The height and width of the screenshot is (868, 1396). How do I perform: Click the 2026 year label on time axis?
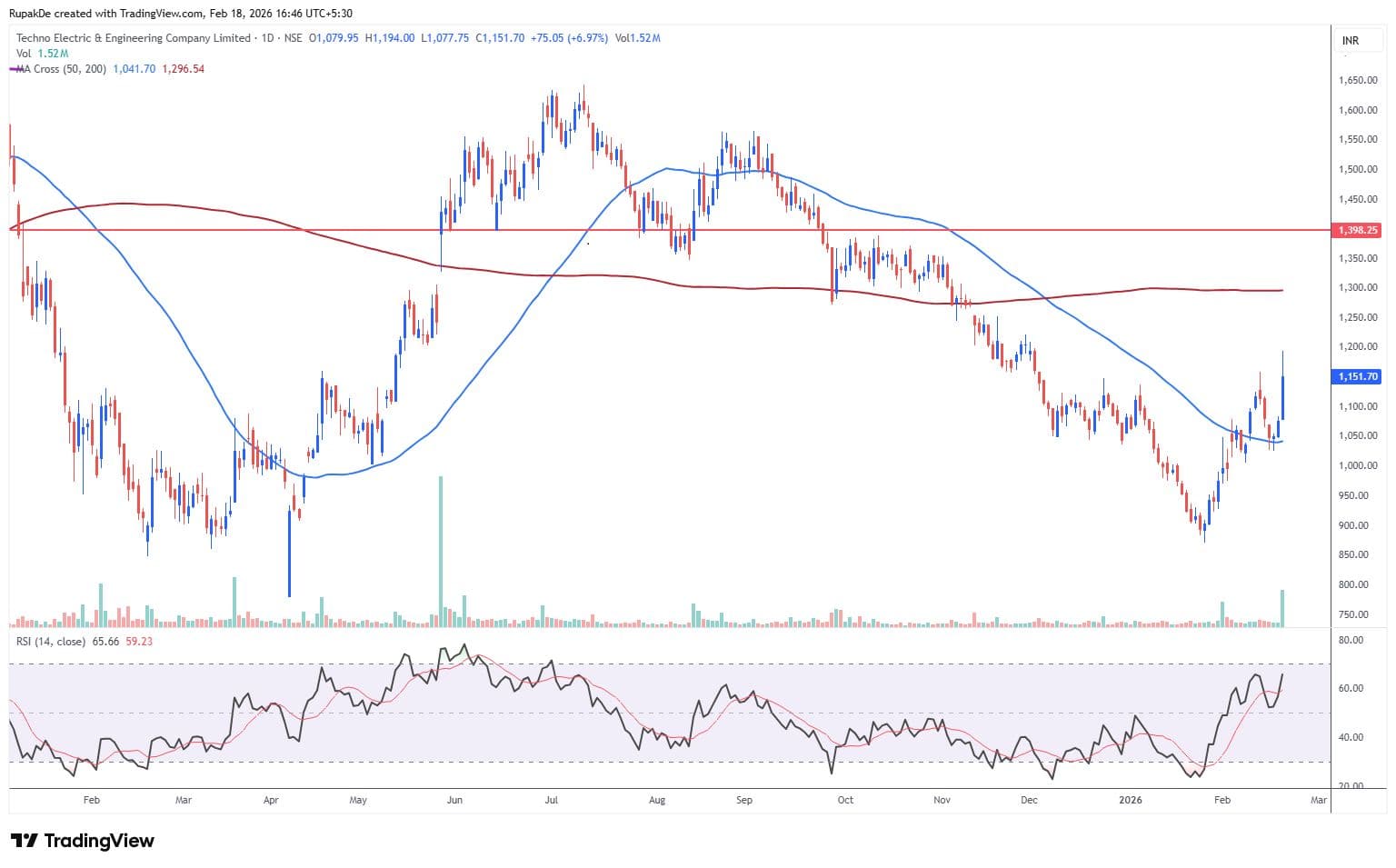tap(1131, 801)
